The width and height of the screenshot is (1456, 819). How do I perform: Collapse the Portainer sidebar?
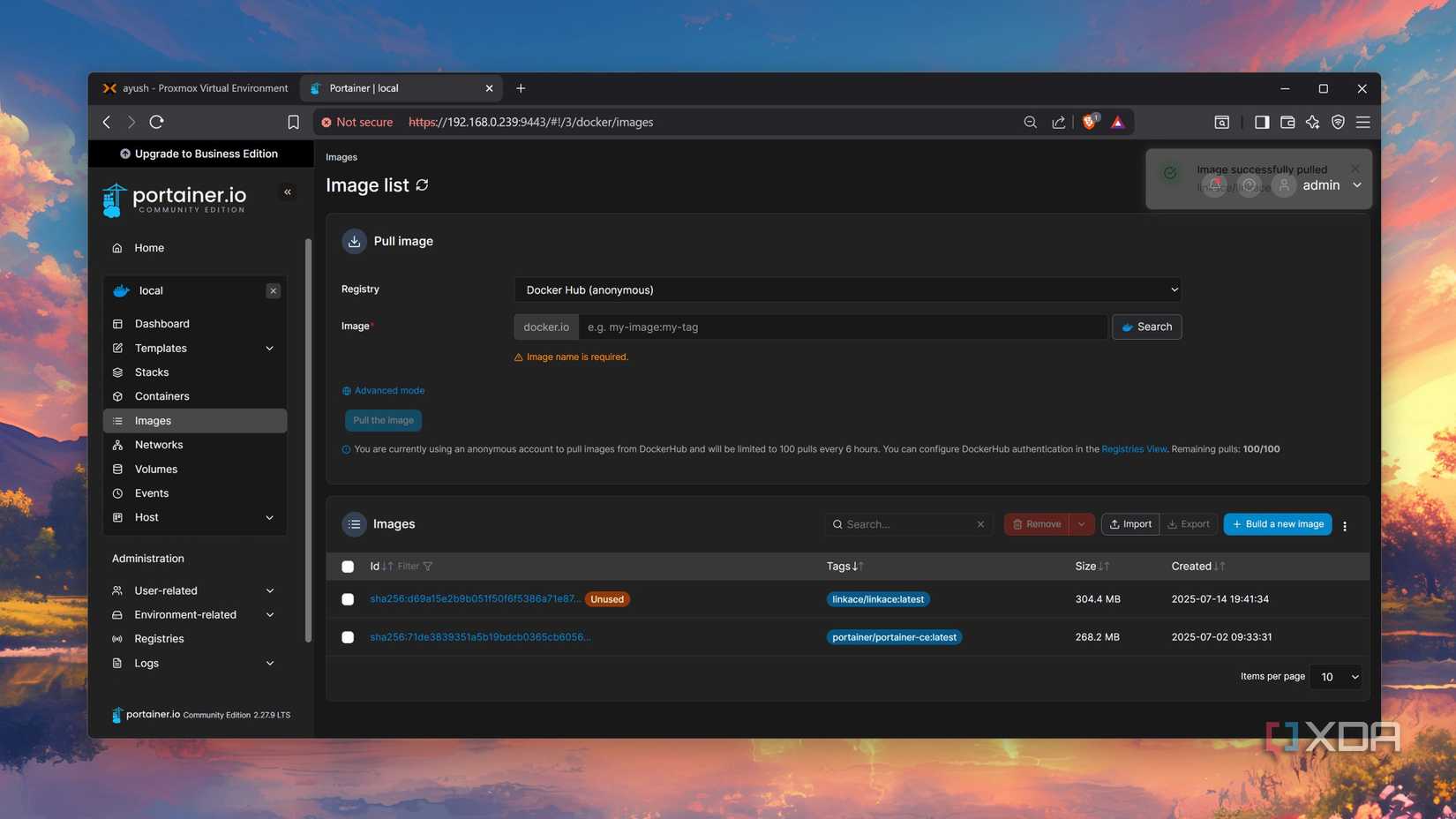[288, 192]
